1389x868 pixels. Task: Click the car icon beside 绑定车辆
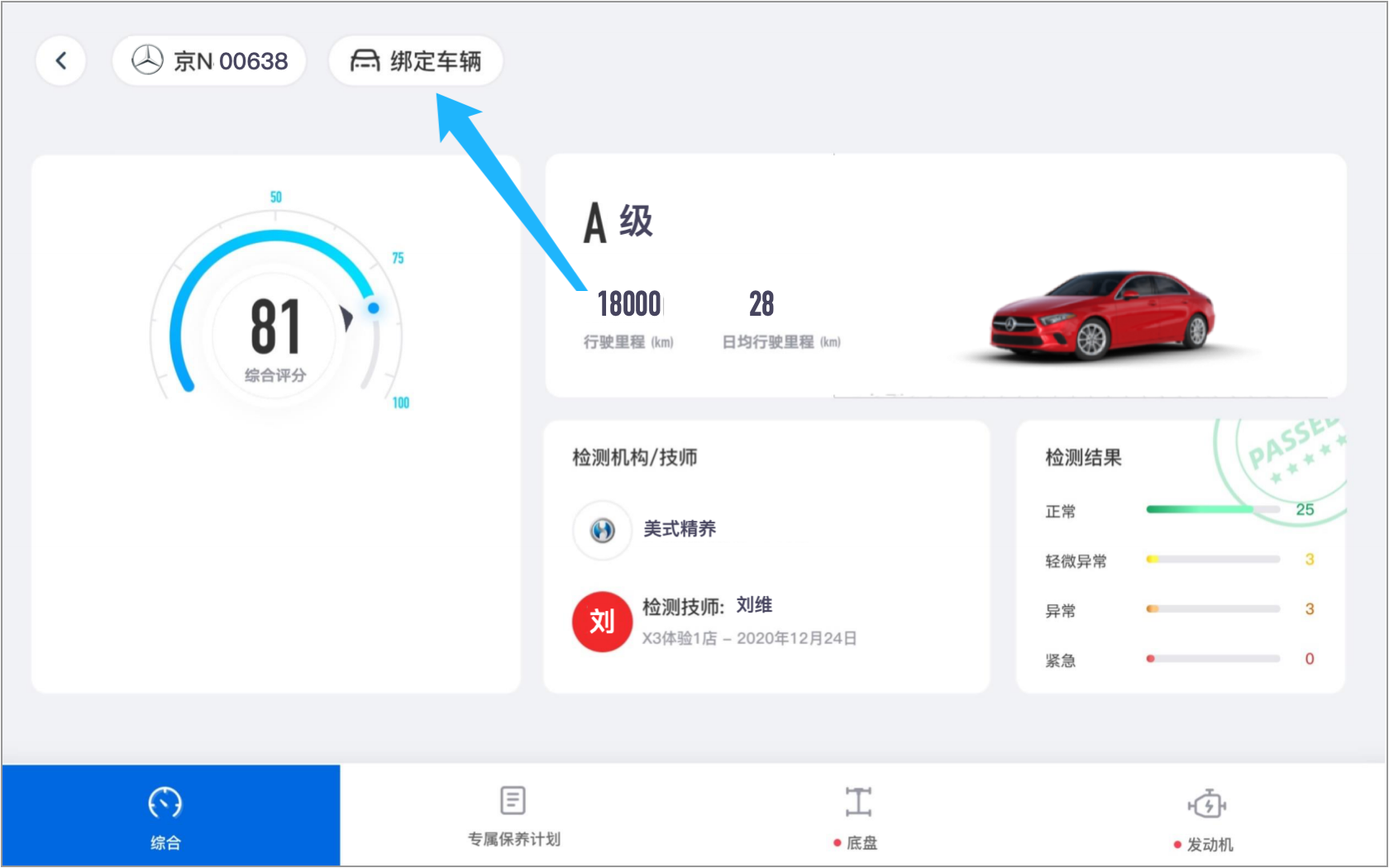365,60
